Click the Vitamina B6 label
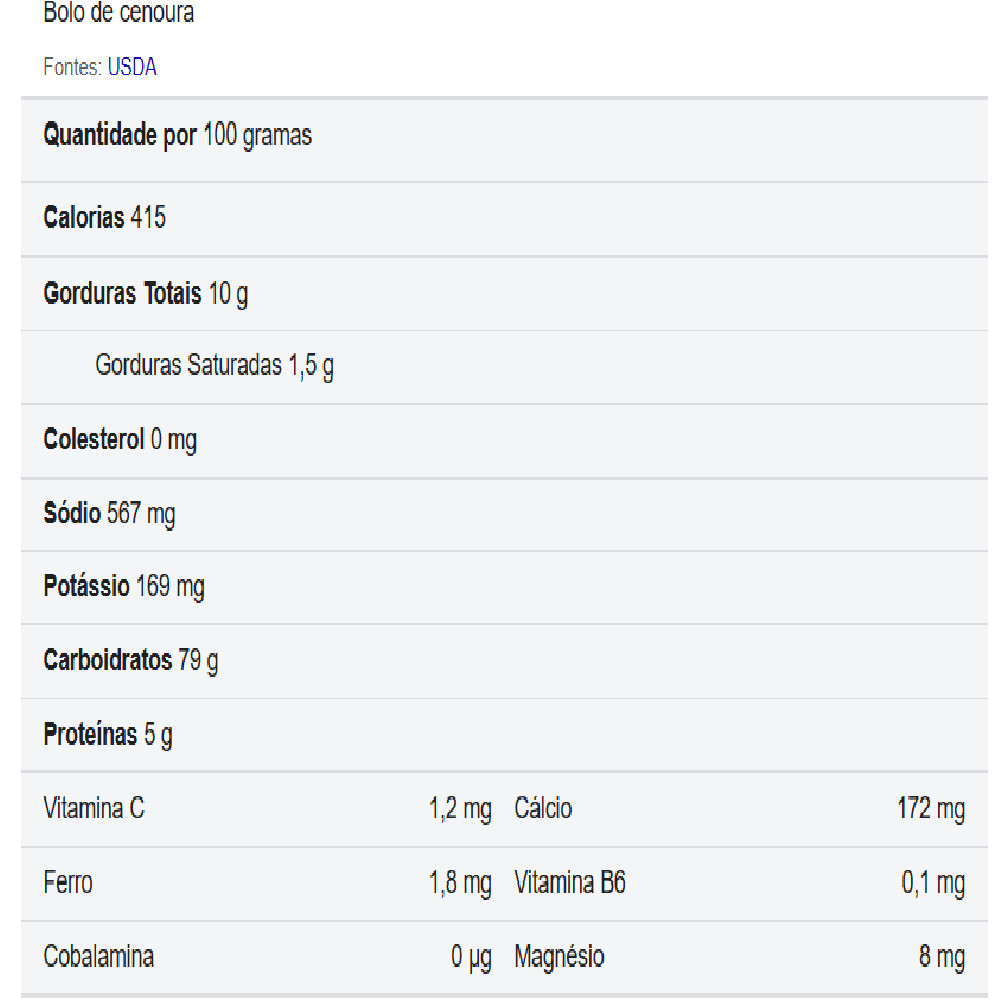Viewport: 1004px width, 1004px height. point(570,883)
